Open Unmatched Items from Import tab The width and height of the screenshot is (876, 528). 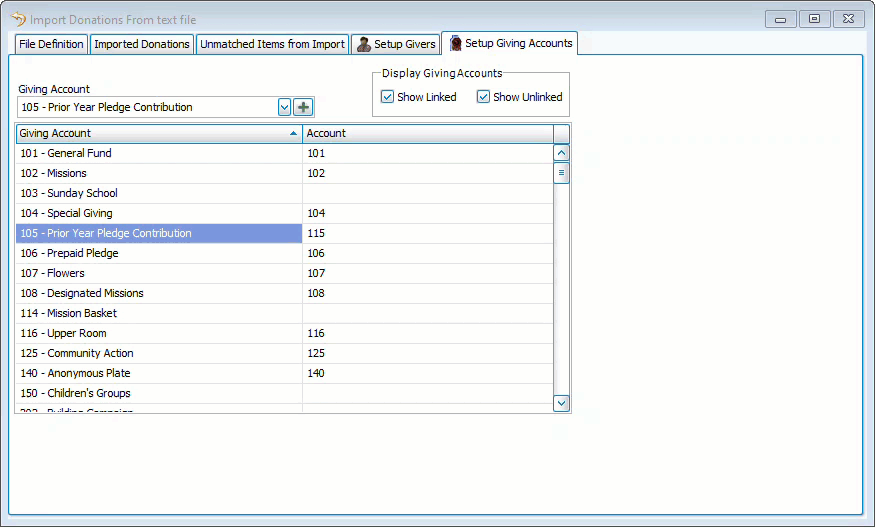point(272,44)
